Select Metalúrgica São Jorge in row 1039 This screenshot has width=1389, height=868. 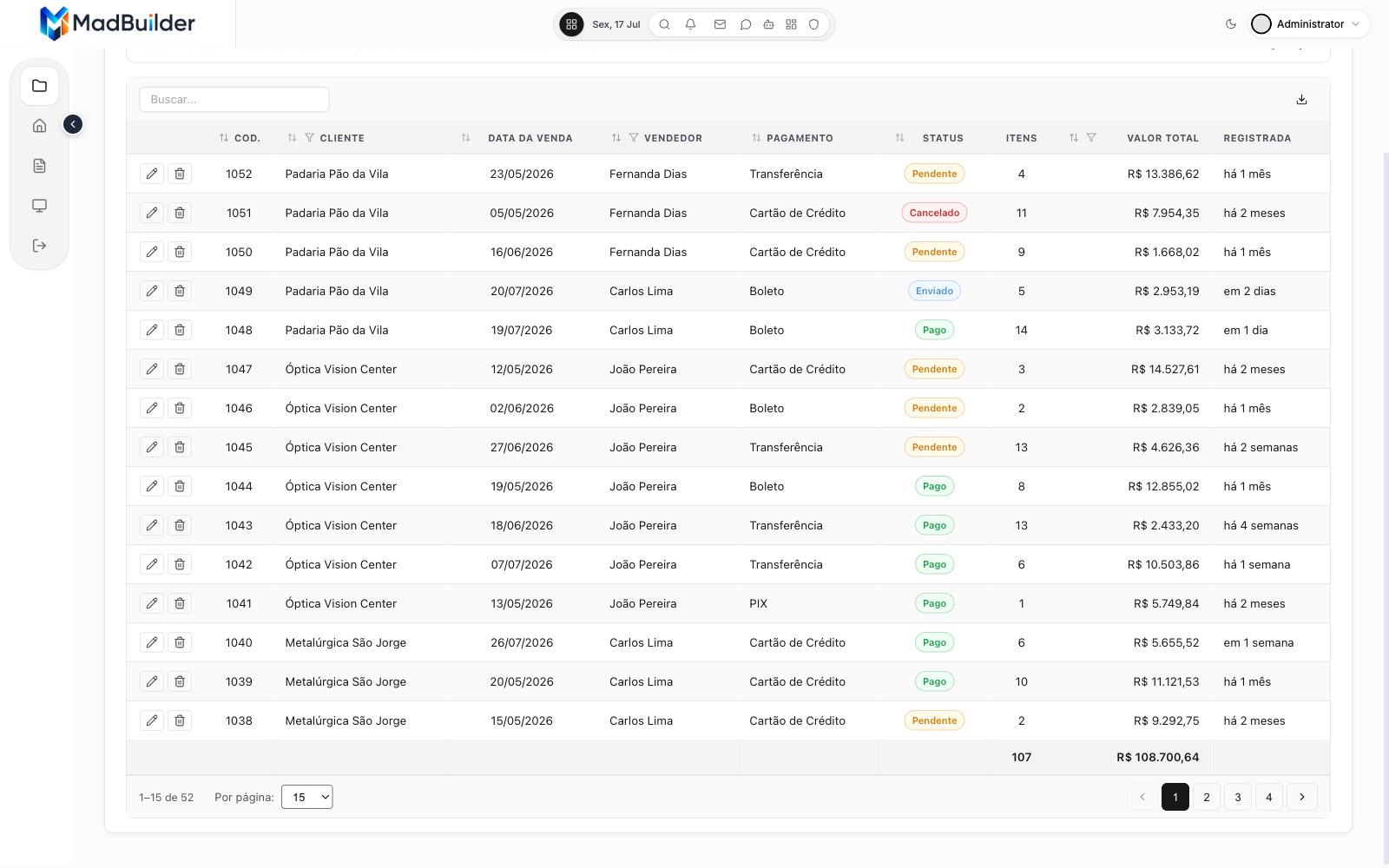pyautogui.click(x=346, y=681)
